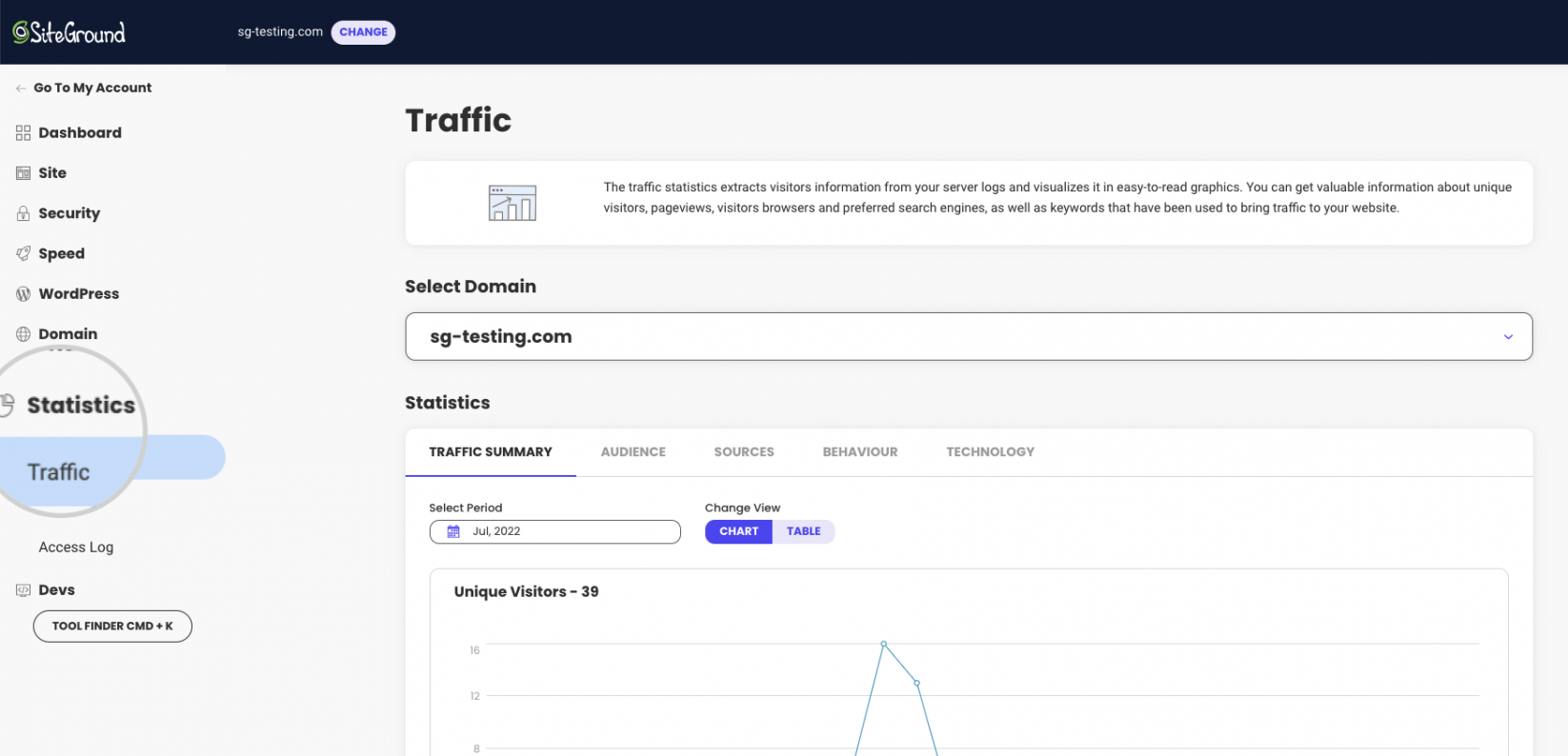This screenshot has height=756, width=1568.
Task: Select the Table view toggle
Action: tap(804, 532)
